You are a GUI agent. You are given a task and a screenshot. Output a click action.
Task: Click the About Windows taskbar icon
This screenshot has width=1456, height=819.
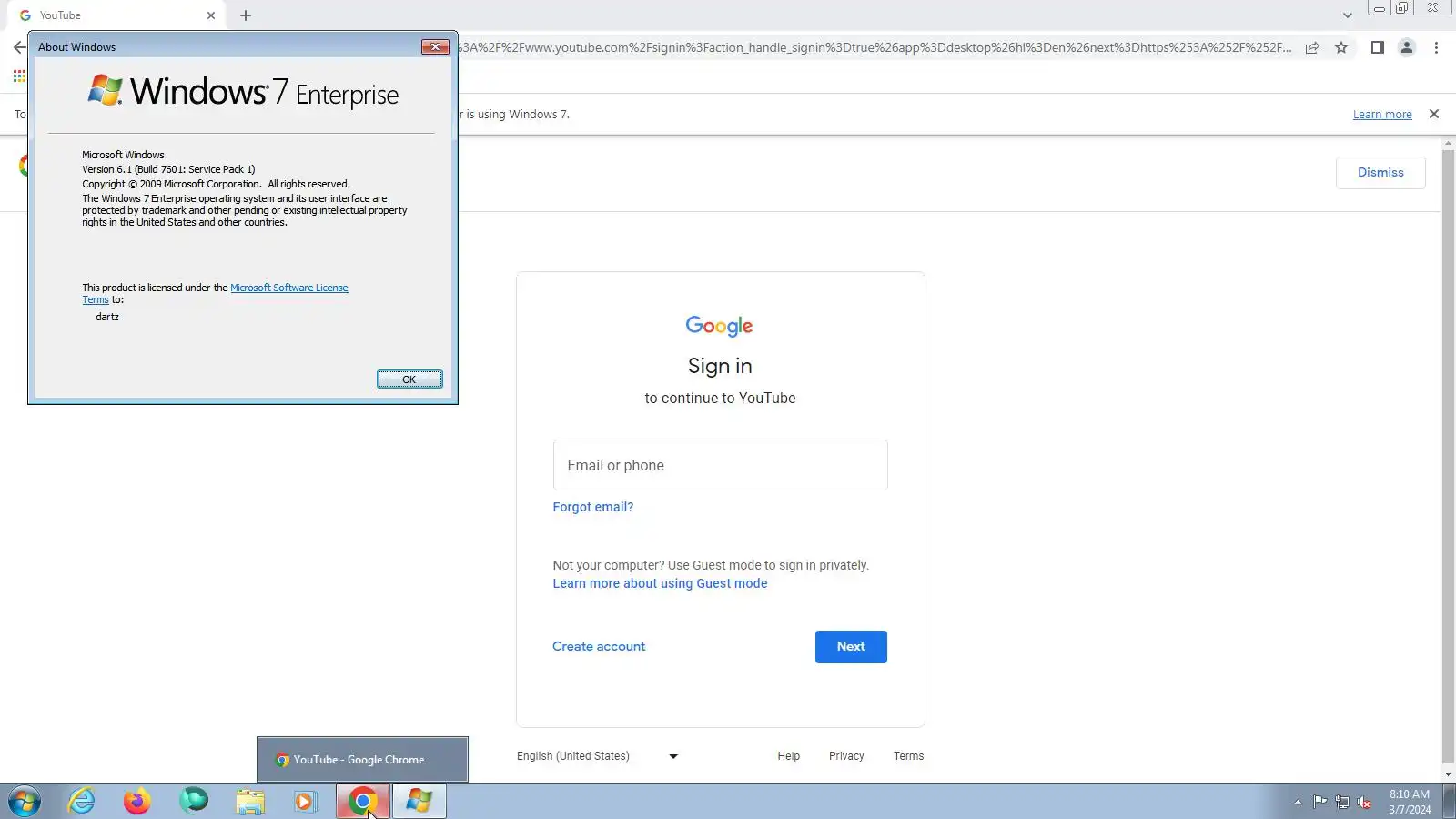(x=419, y=802)
